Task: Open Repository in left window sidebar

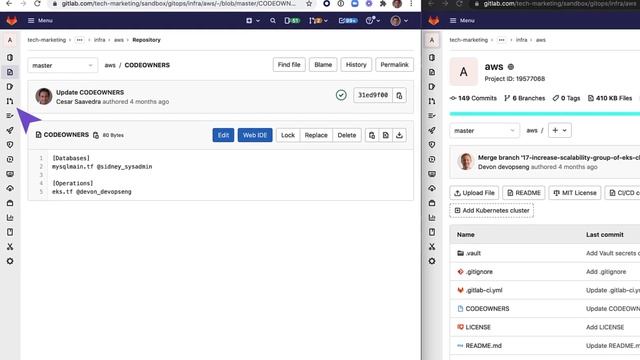Action: 10,72
